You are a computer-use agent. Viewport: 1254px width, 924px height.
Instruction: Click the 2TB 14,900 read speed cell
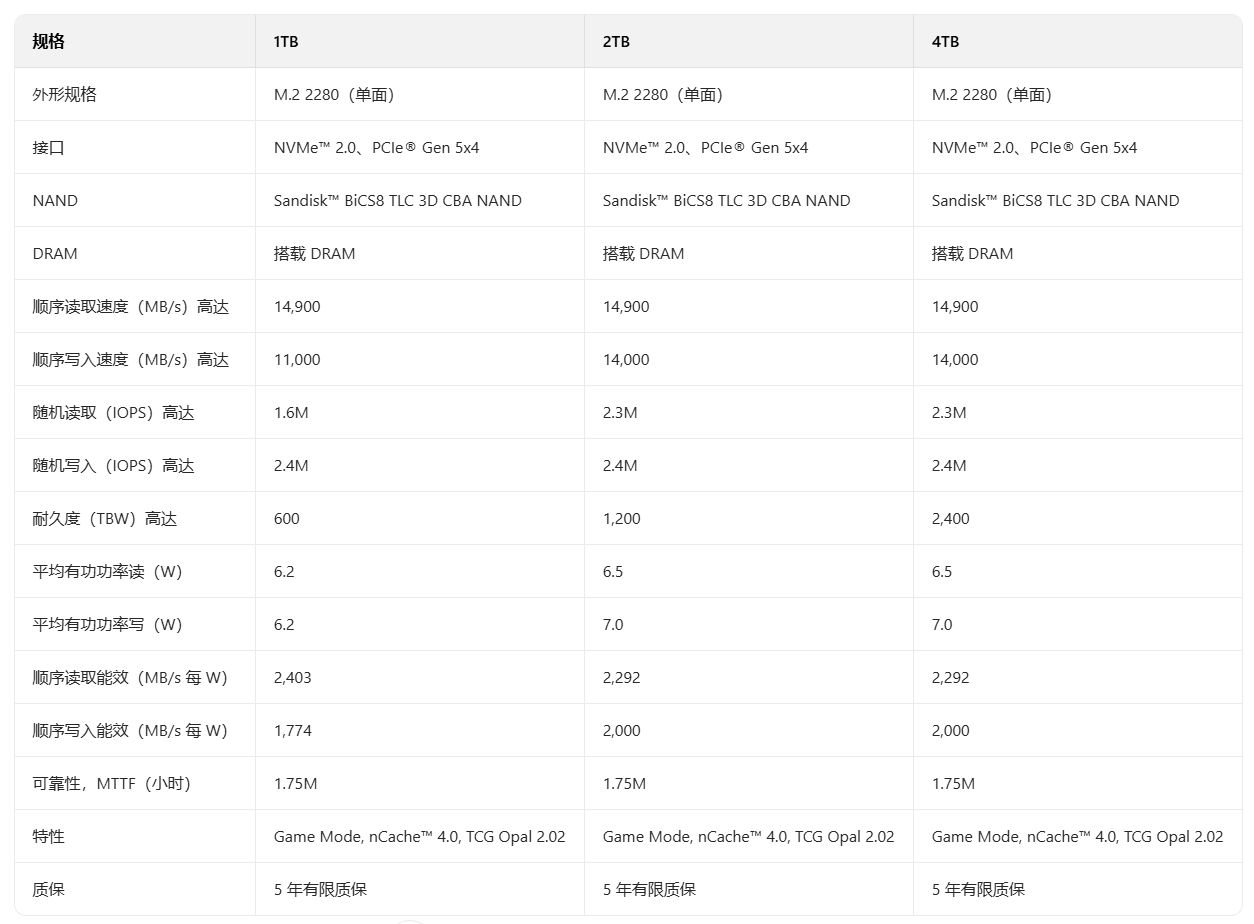(626, 306)
